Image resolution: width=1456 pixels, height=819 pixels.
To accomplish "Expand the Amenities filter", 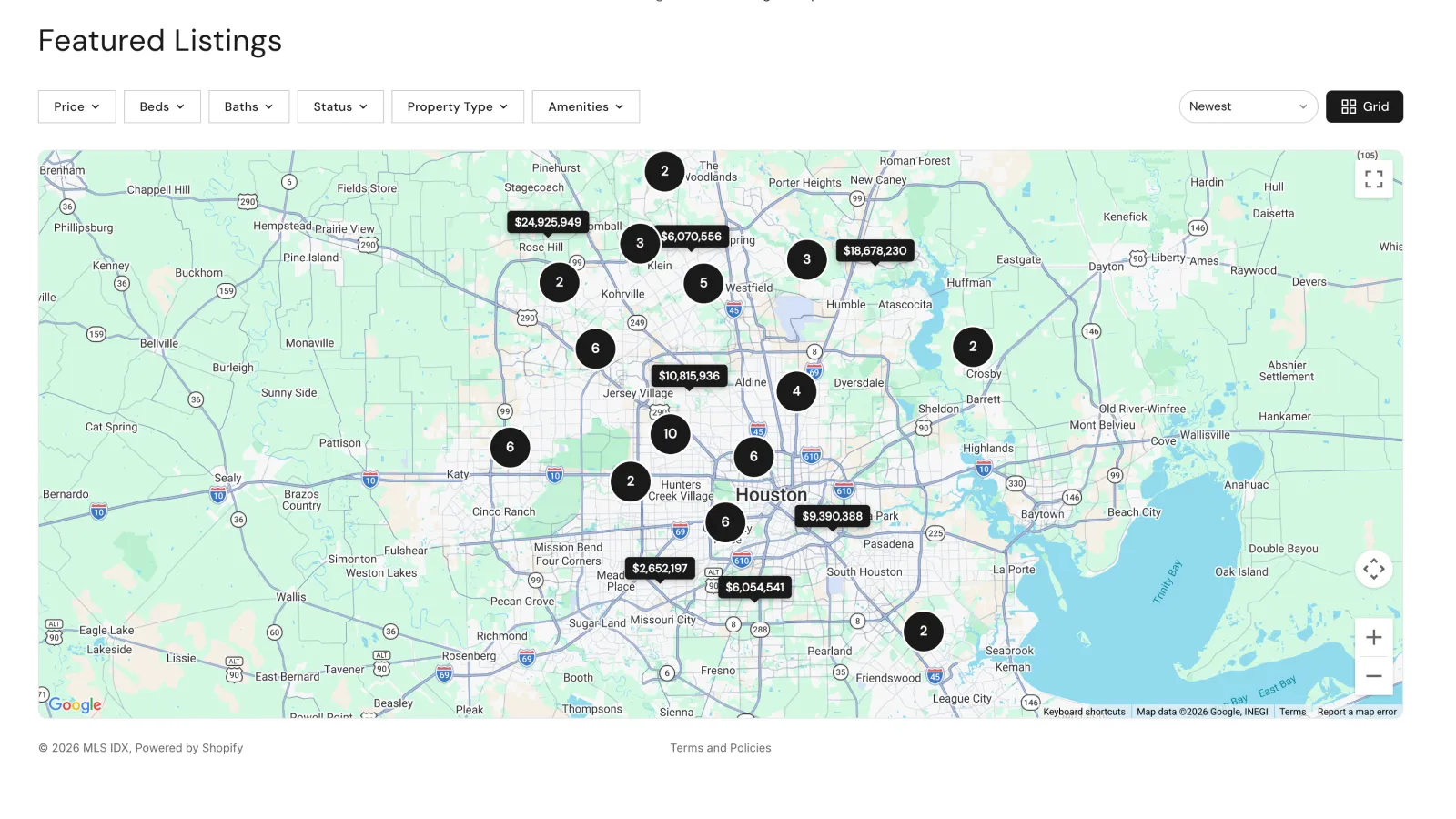I will pyautogui.click(x=585, y=106).
